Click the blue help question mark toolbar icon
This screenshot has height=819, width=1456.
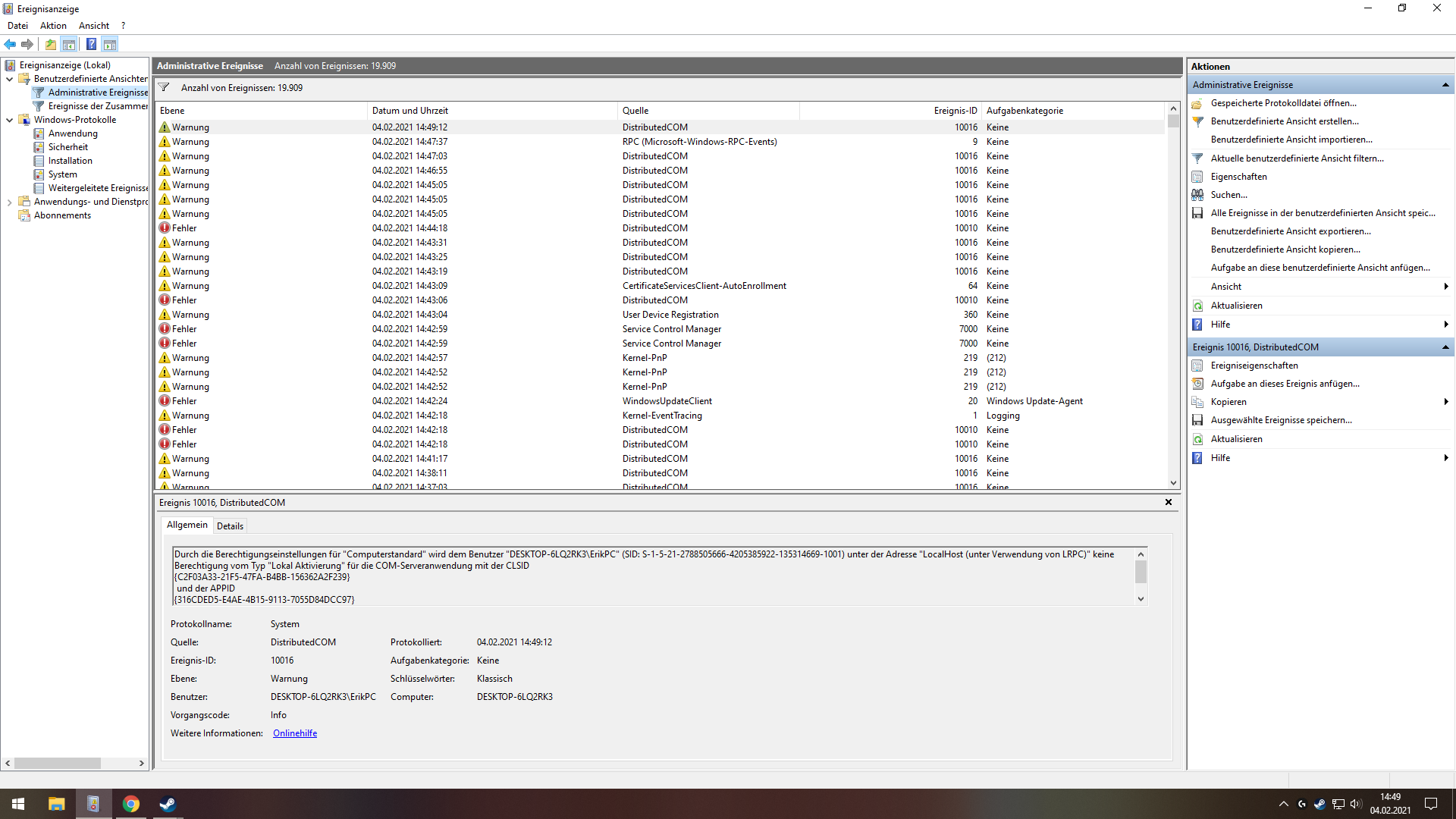point(91,44)
